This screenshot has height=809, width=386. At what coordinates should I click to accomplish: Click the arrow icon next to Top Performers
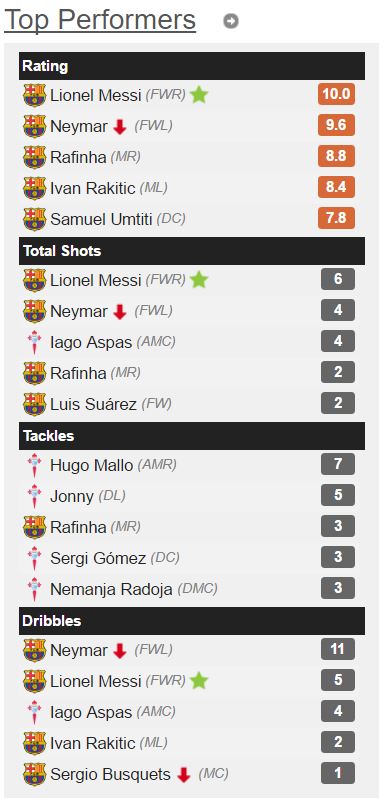(231, 21)
